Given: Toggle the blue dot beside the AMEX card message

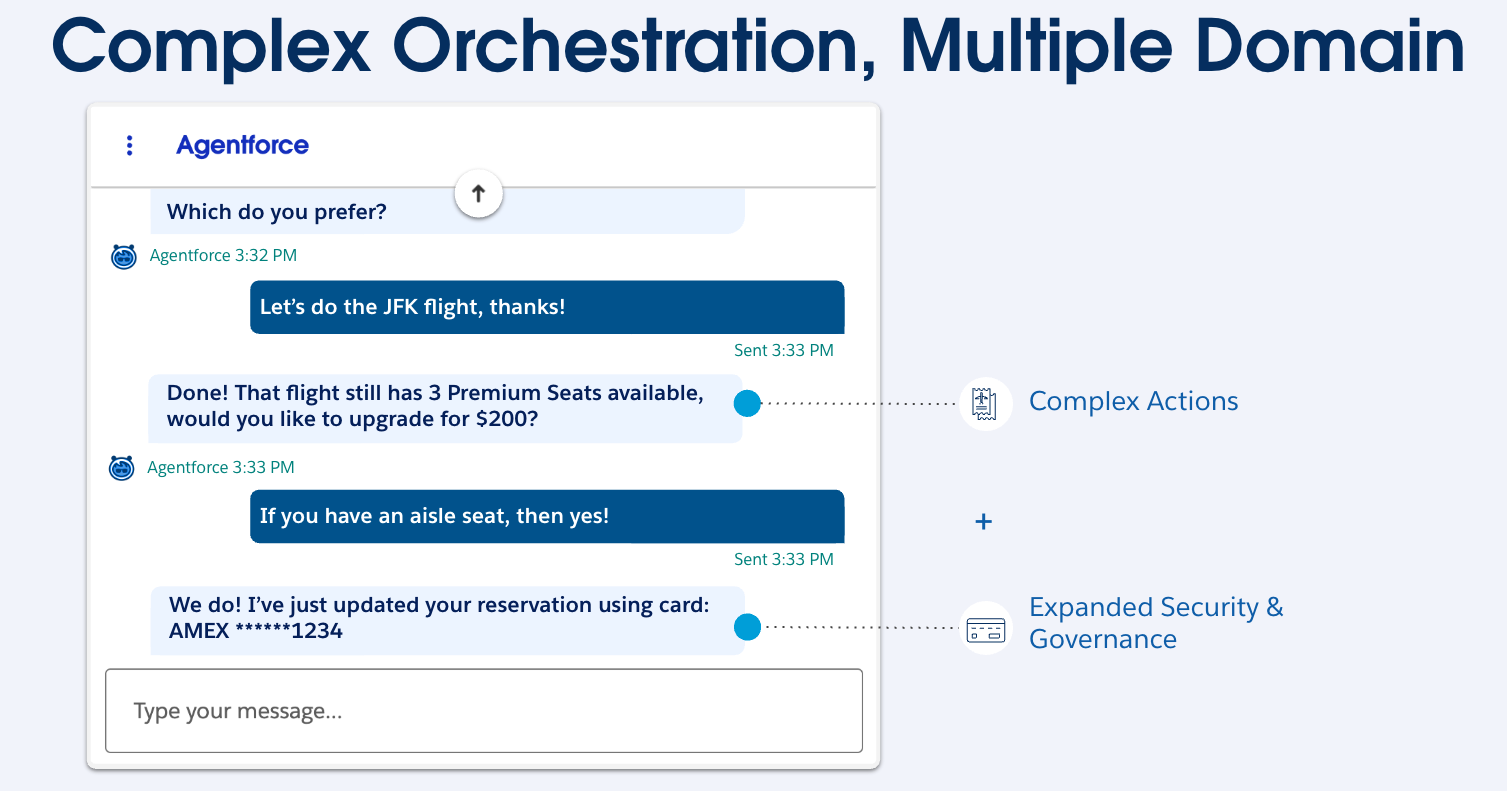Looking at the screenshot, I should coord(747,629).
